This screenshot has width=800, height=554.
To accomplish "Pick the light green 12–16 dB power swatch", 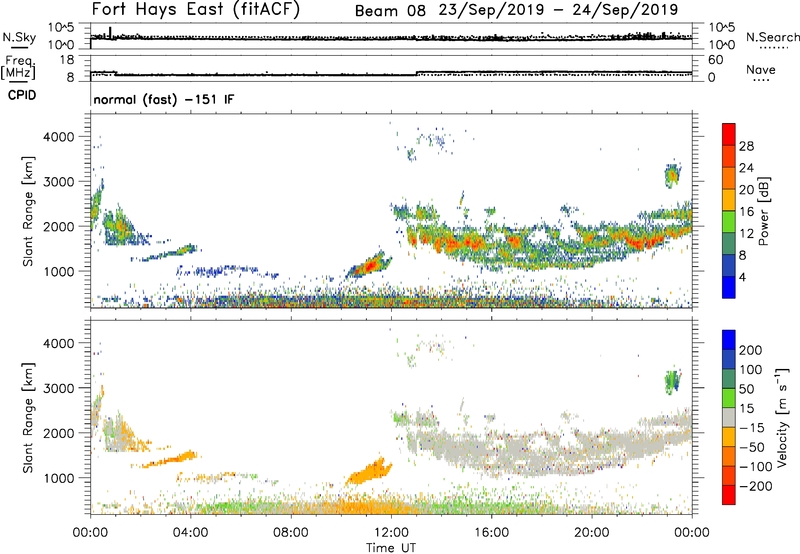I will 729,222.
